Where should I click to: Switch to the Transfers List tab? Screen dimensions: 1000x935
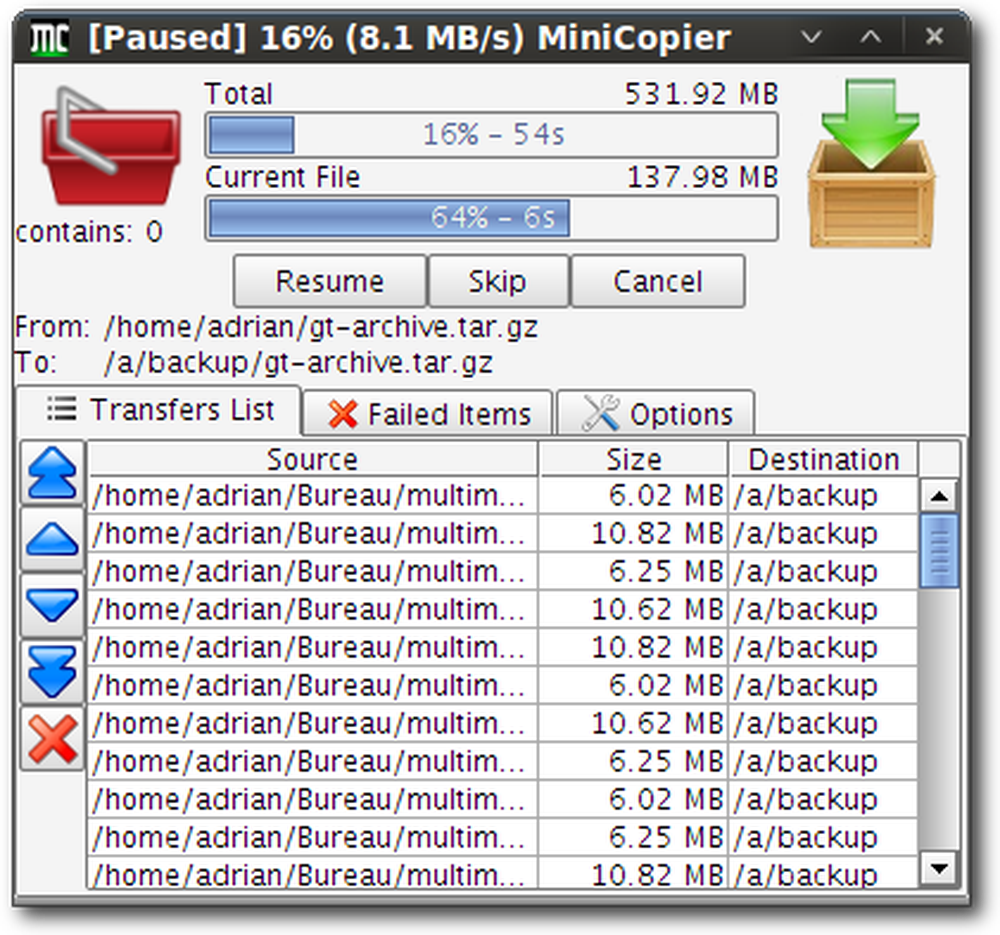158,410
